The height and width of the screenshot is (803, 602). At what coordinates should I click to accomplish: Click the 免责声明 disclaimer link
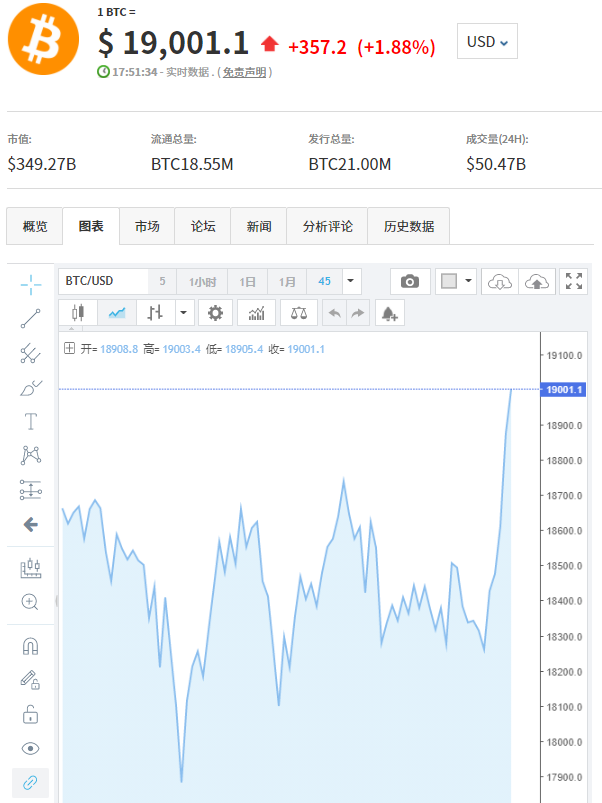(244, 72)
